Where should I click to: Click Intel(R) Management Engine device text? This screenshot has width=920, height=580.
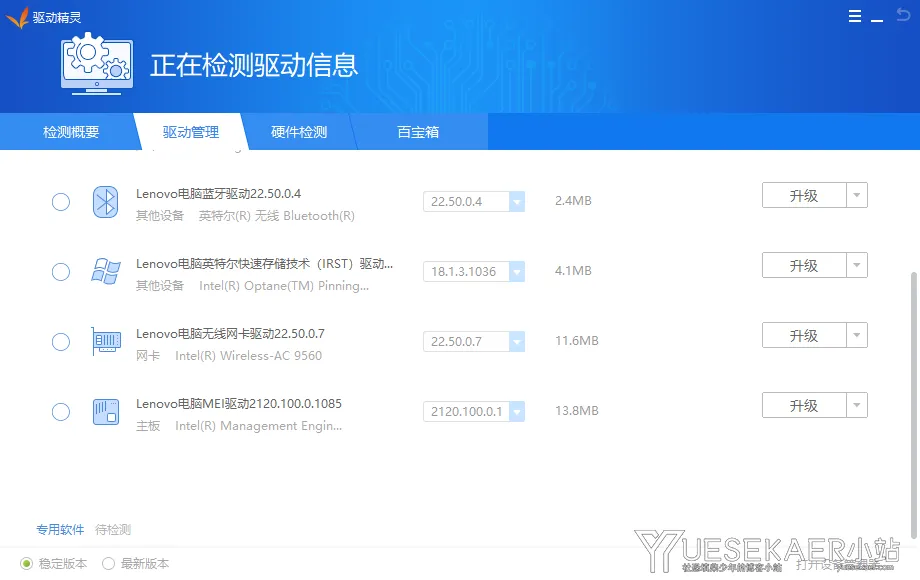pyautogui.click(x=258, y=426)
